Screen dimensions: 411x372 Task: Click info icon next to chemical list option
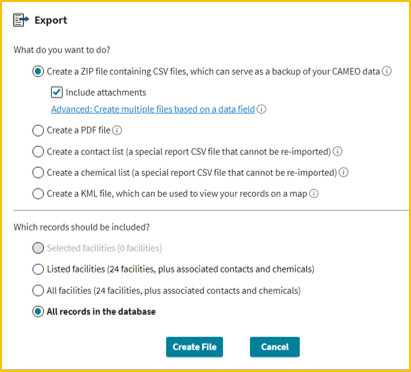click(x=344, y=173)
